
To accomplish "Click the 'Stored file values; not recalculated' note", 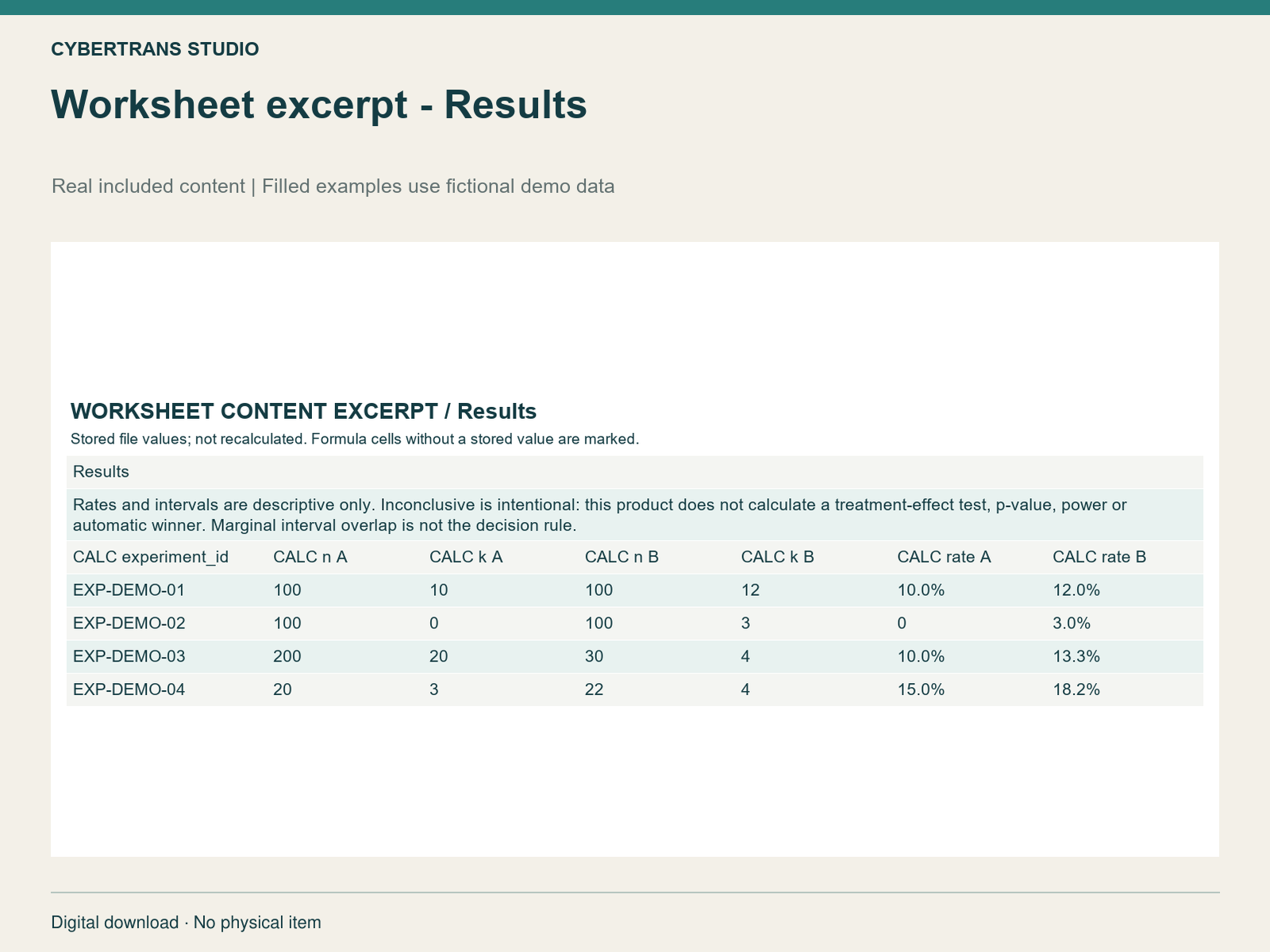I will coord(355,439).
